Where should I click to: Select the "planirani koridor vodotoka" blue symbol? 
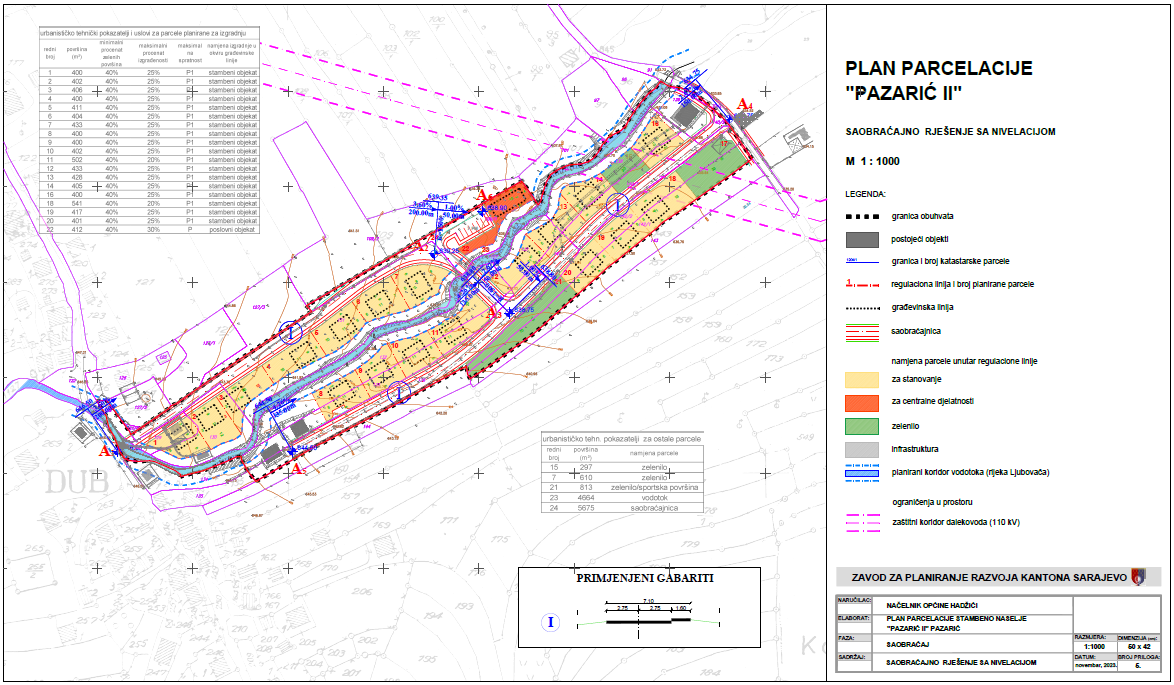point(861,471)
